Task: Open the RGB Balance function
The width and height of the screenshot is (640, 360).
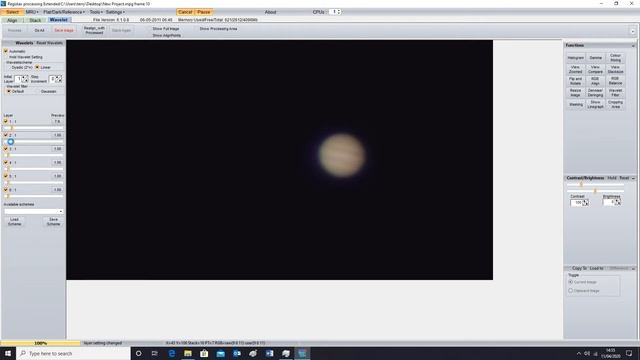Action: click(x=615, y=81)
